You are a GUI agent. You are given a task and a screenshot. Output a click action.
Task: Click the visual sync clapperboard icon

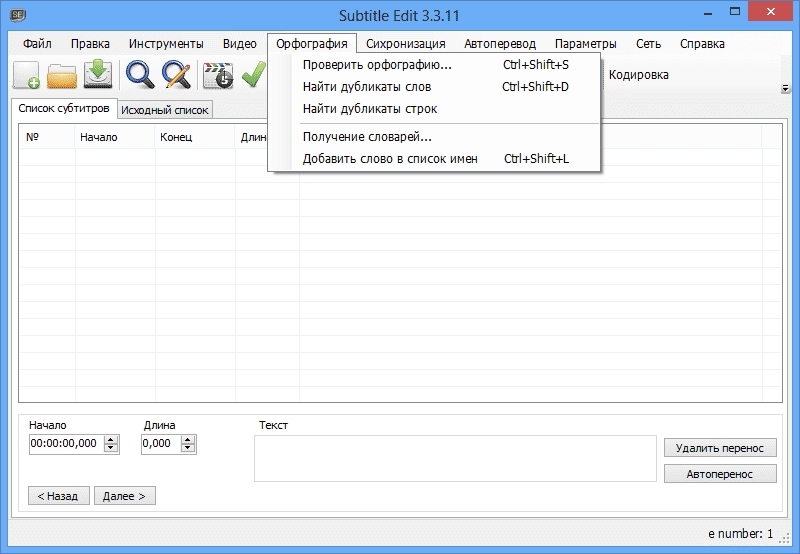click(x=218, y=76)
